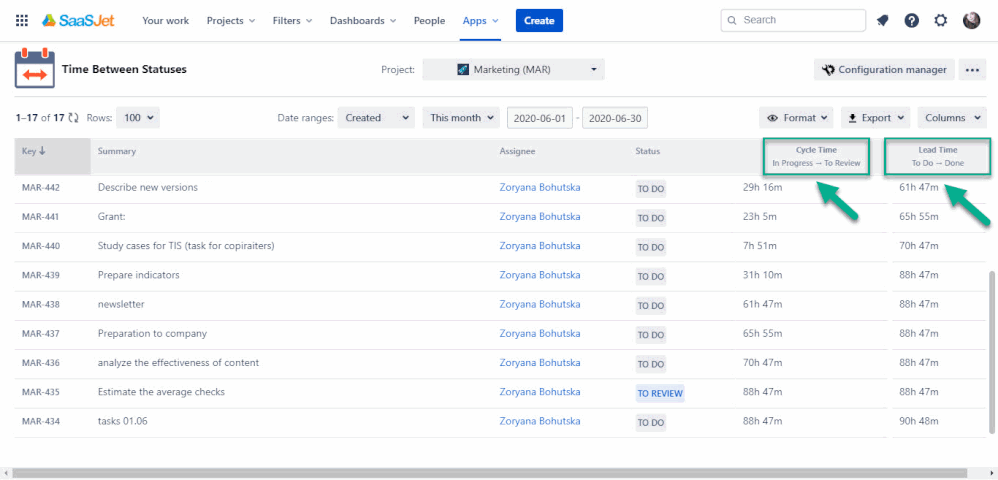Click the Status column header
Viewport: 998px width, 480px height.
tap(647, 152)
